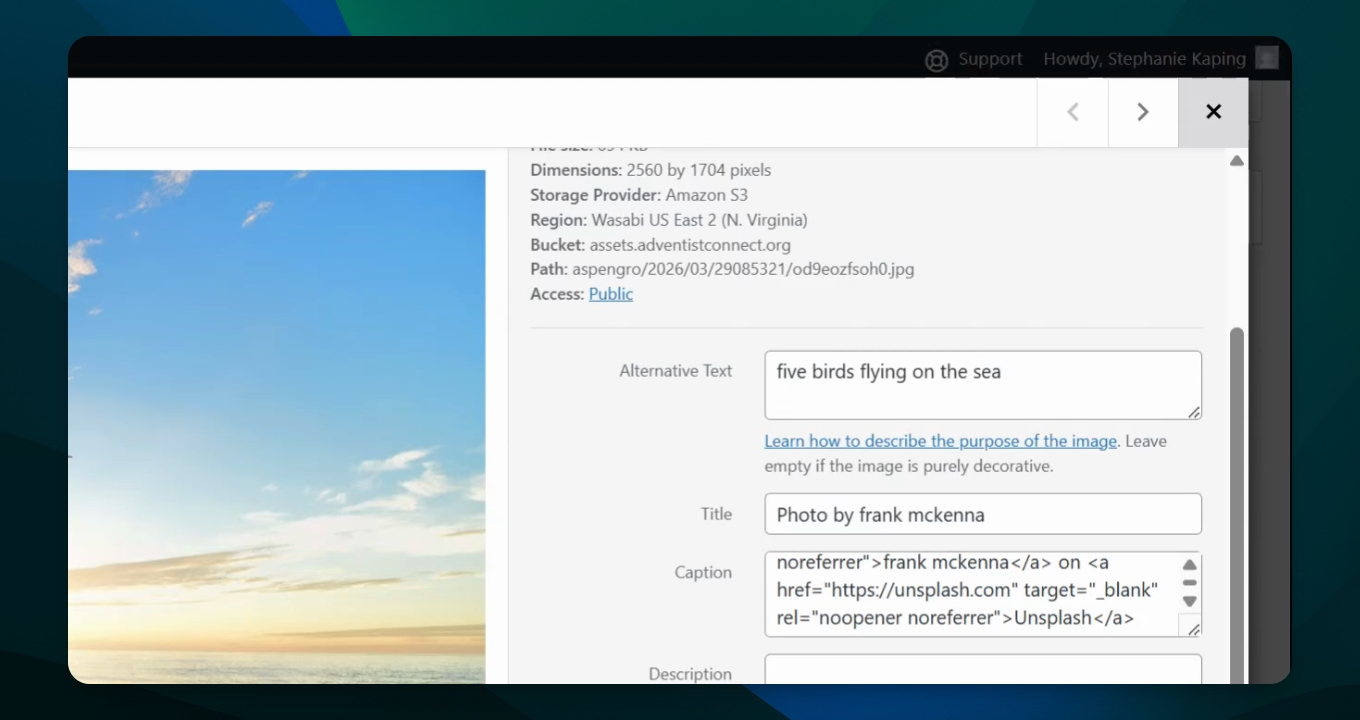Click the Path aspengro/2026/03 file path text

(722, 269)
